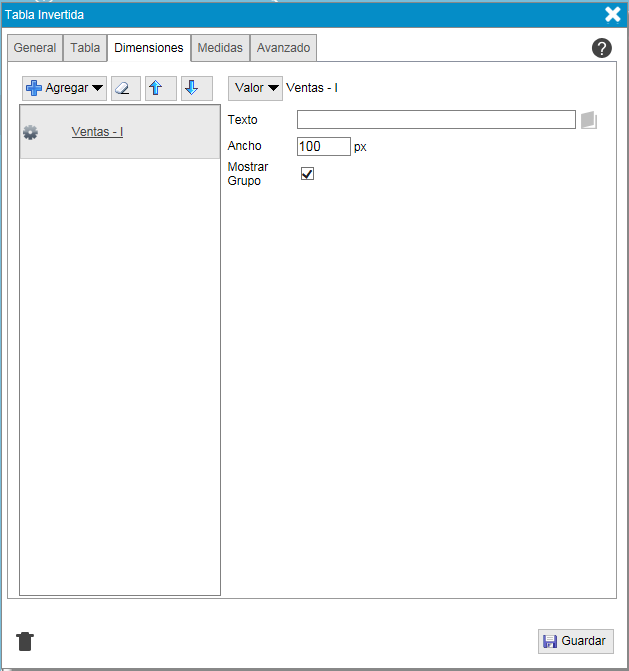Close the Tabla Invertida dialog
Viewport: 629px width, 671px height.
pyautogui.click(x=612, y=14)
